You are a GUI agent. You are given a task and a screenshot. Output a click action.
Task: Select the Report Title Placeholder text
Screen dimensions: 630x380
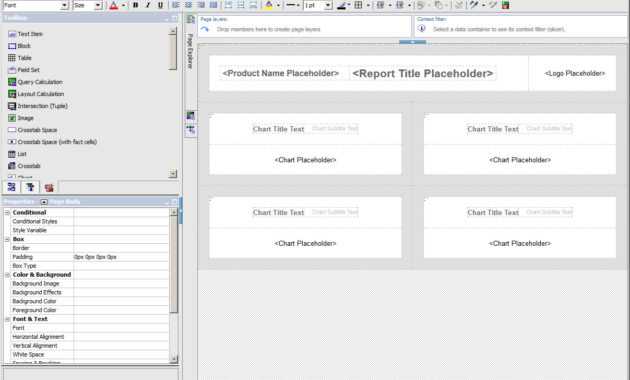(423, 74)
